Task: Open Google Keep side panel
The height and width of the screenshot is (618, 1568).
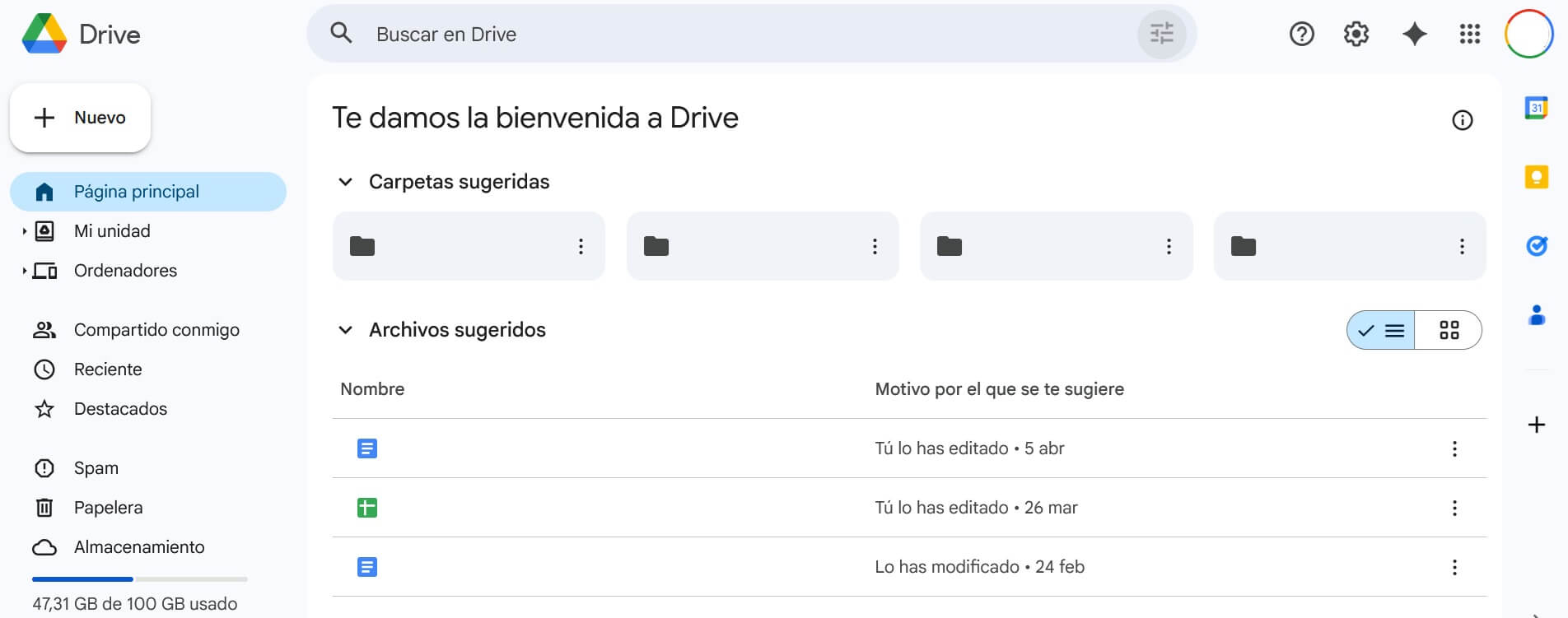Action: (x=1537, y=177)
